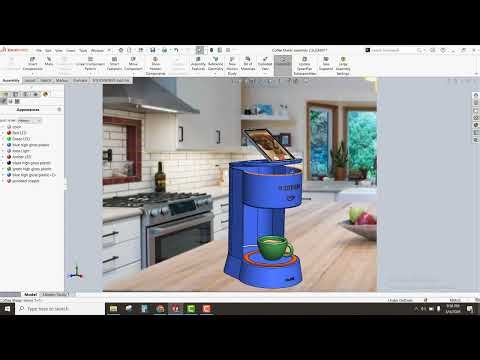Open the taskbar notification center
The image size is (480, 360).
(470, 309)
